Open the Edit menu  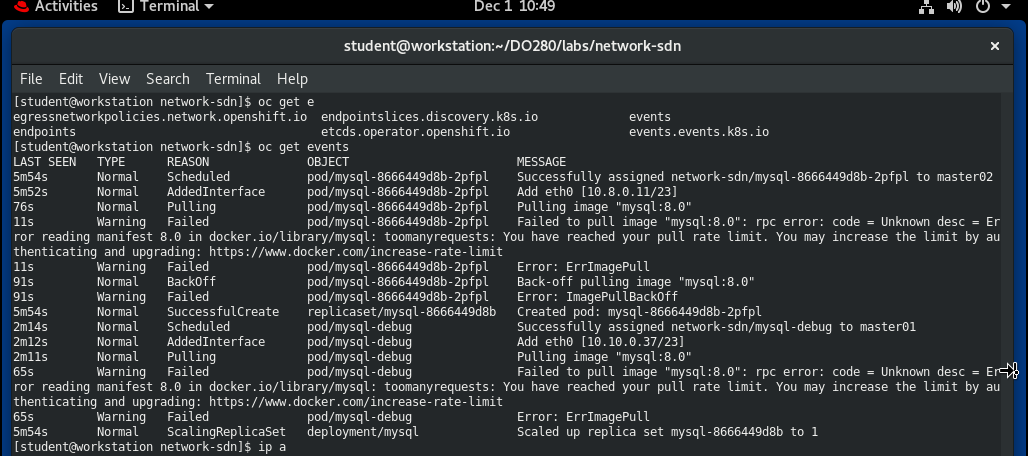pyautogui.click(x=71, y=79)
